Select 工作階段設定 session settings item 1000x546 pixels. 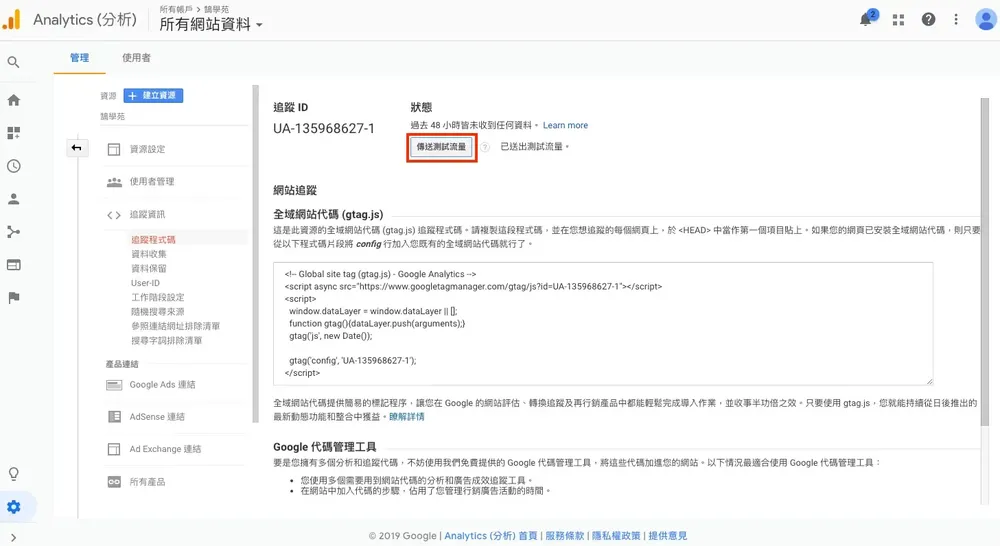[158, 297]
